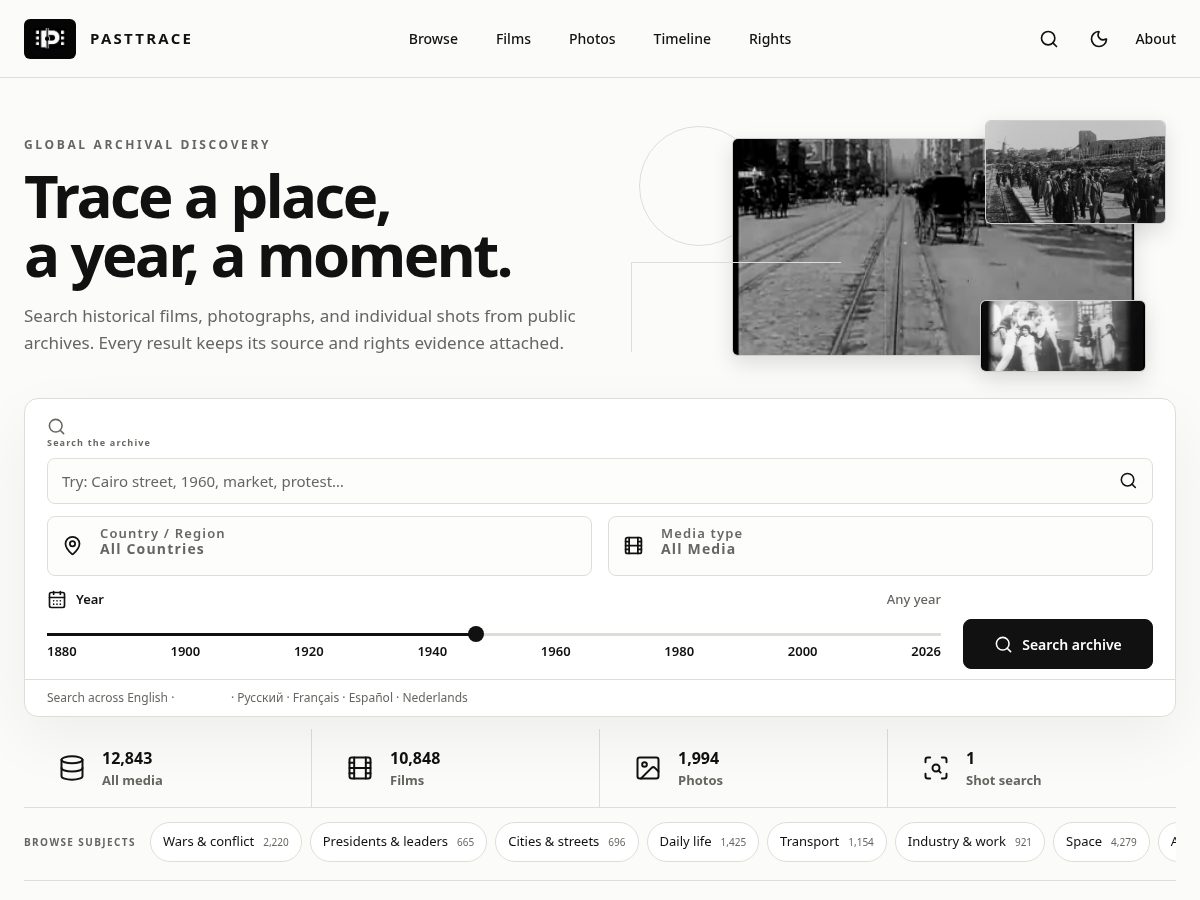Image resolution: width=1200 pixels, height=900 pixels.
Task: Click the 2026 end label of slider
Action: click(926, 652)
